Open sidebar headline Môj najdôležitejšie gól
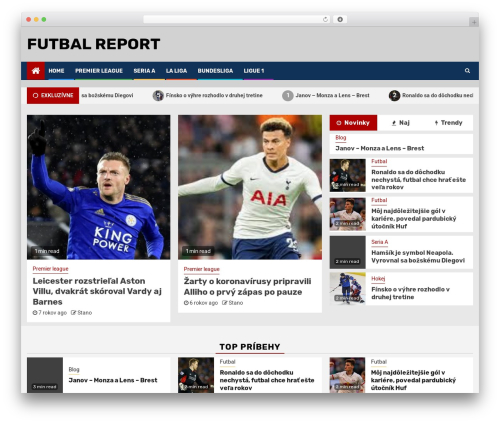 tap(414, 219)
